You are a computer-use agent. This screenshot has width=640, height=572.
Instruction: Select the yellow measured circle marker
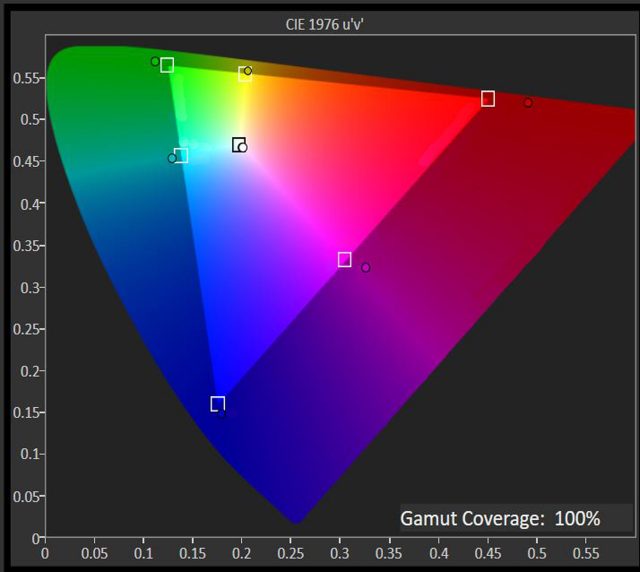pos(249,71)
